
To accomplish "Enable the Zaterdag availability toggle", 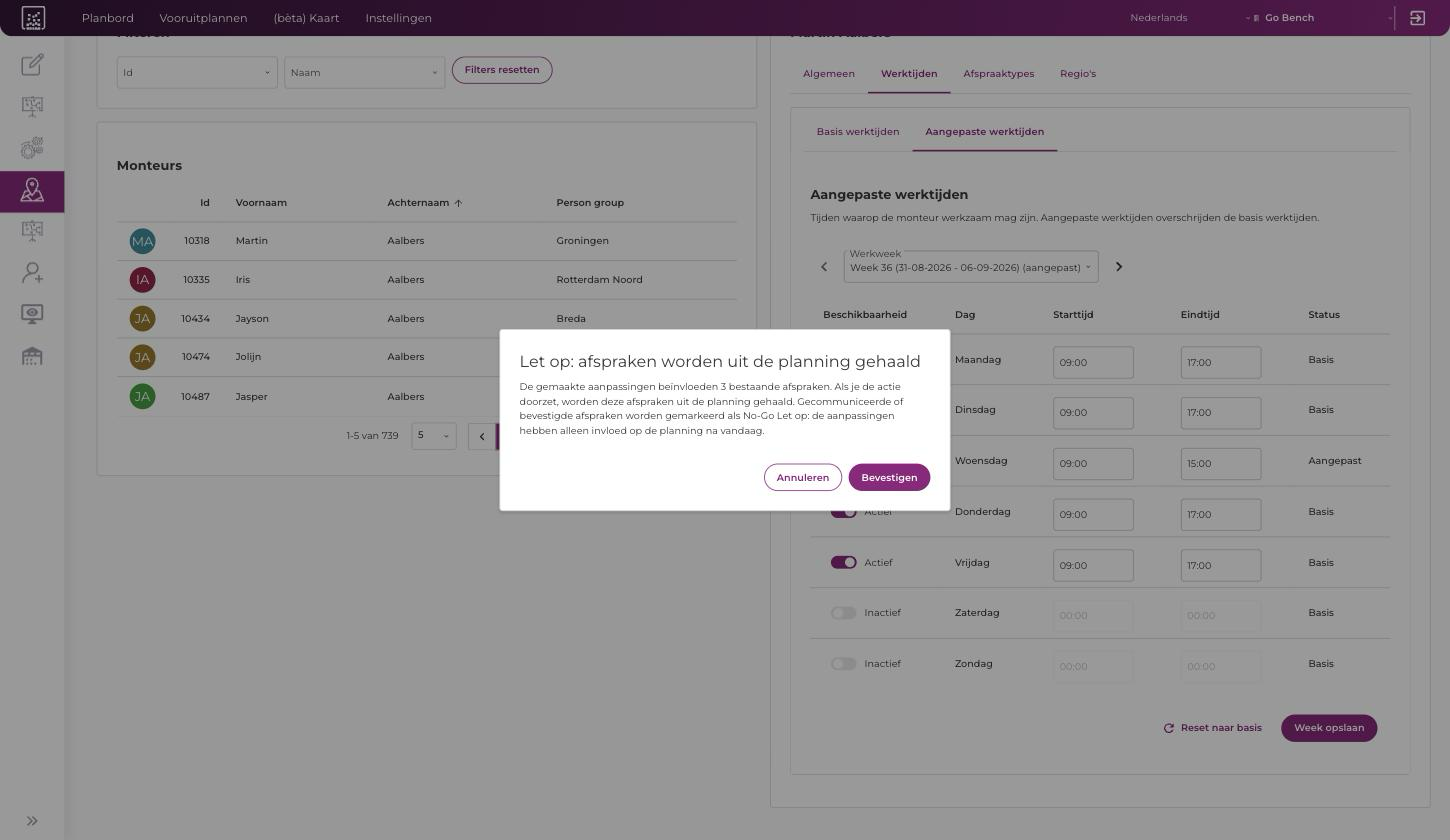I will pos(844,613).
